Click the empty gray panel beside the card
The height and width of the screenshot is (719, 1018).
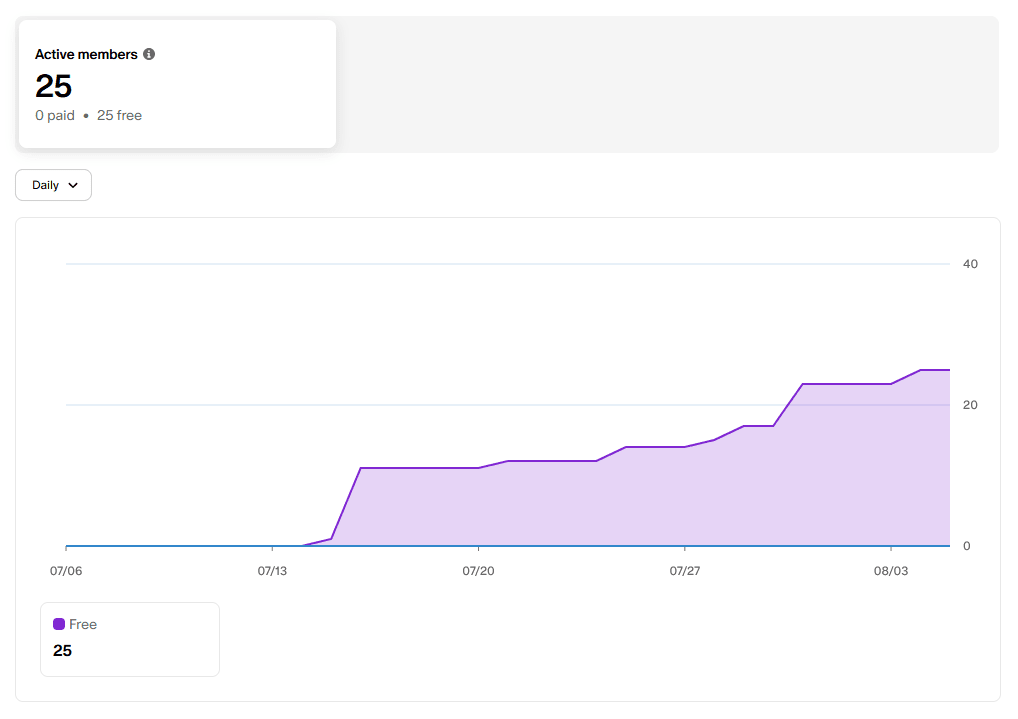coord(660,85)
